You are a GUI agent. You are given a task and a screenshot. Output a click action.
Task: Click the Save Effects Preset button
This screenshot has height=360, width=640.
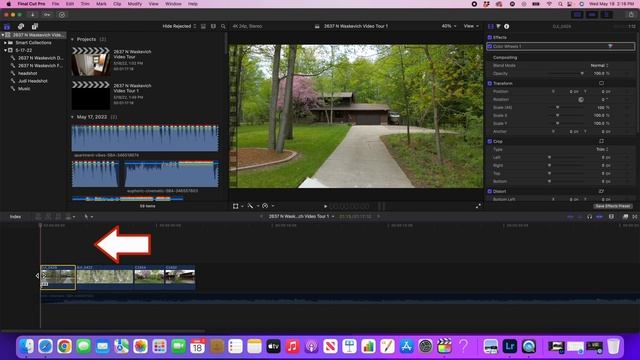(612, 206)
